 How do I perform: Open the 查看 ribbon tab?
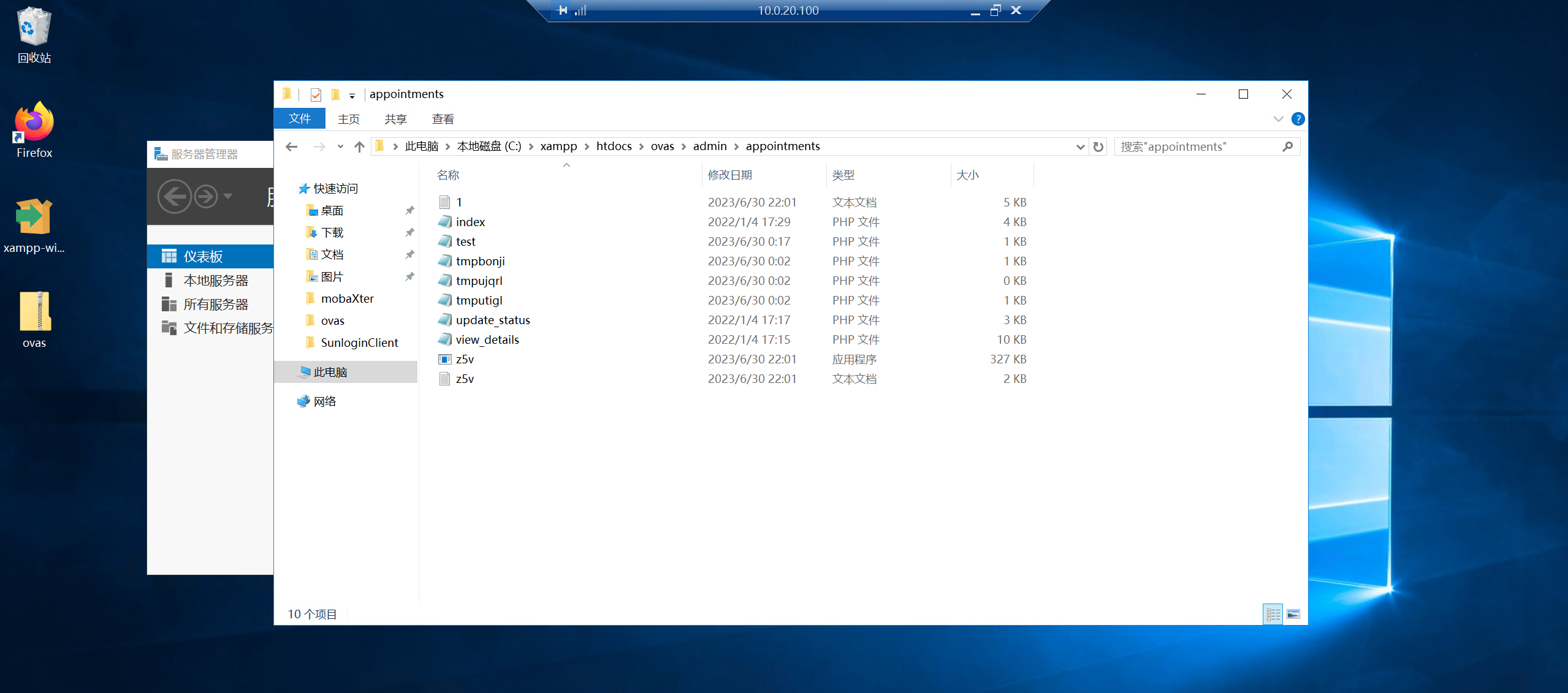tap(443, 119)
